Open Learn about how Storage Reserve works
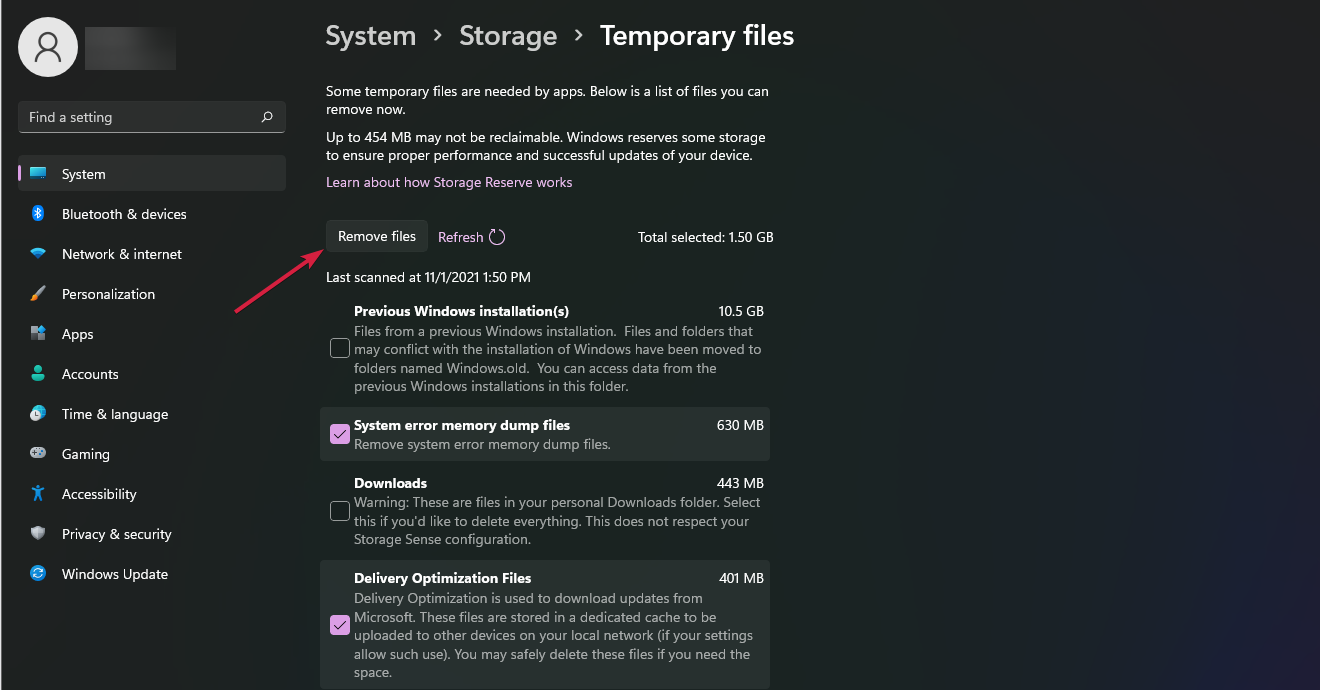This screenshot has height=690, width=1320. [449, 182]
